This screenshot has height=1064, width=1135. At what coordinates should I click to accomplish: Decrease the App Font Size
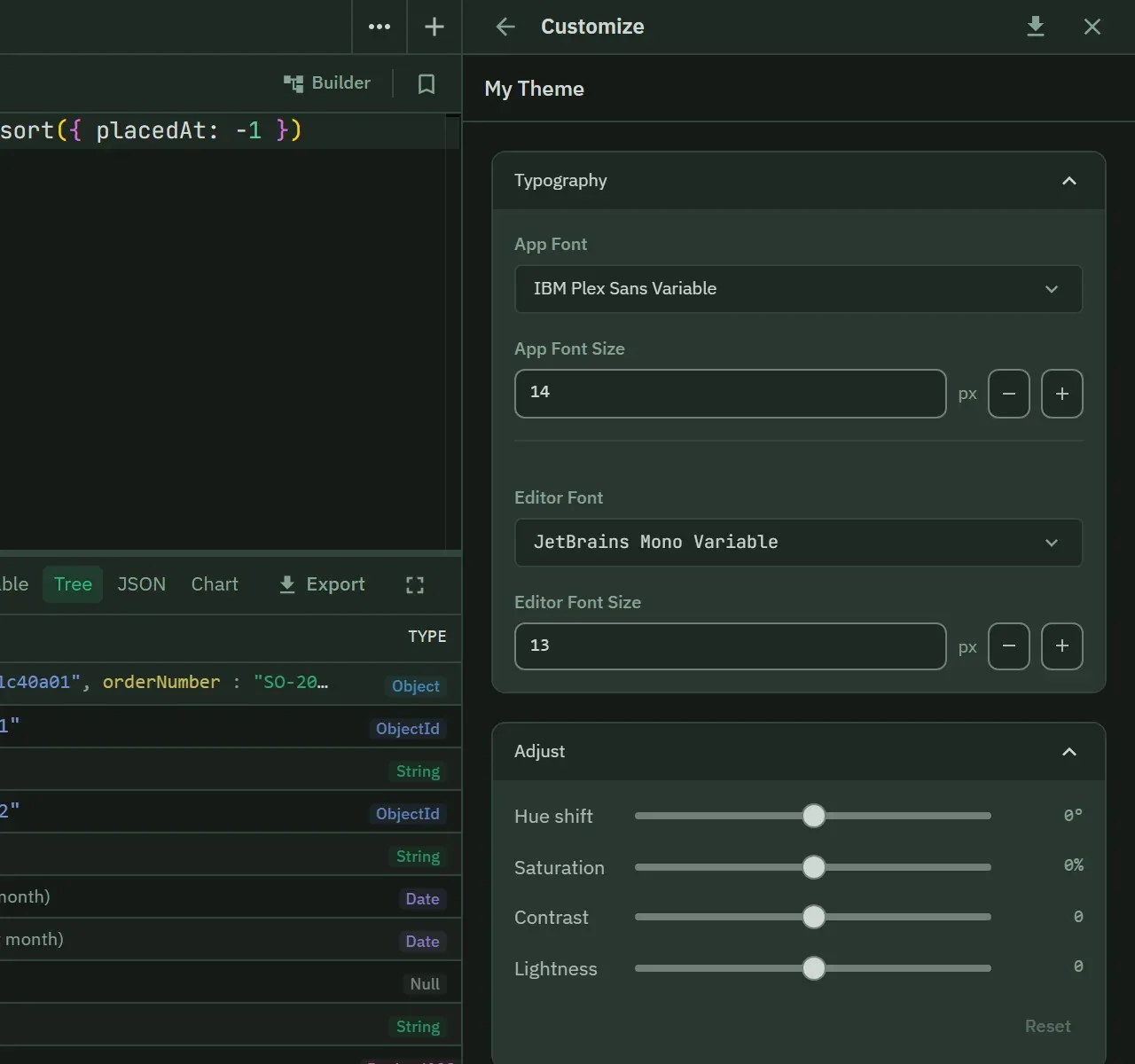click(x=1009, y=394)
